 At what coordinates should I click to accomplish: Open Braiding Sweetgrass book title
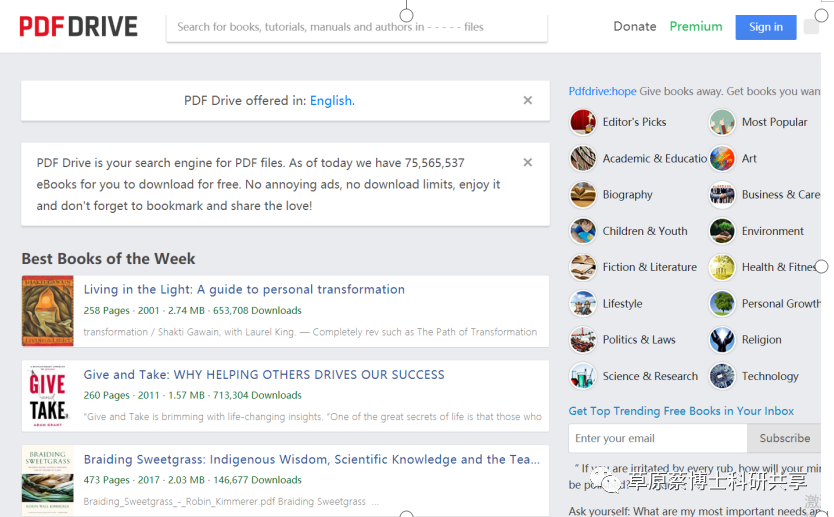(x=312, y=460)
